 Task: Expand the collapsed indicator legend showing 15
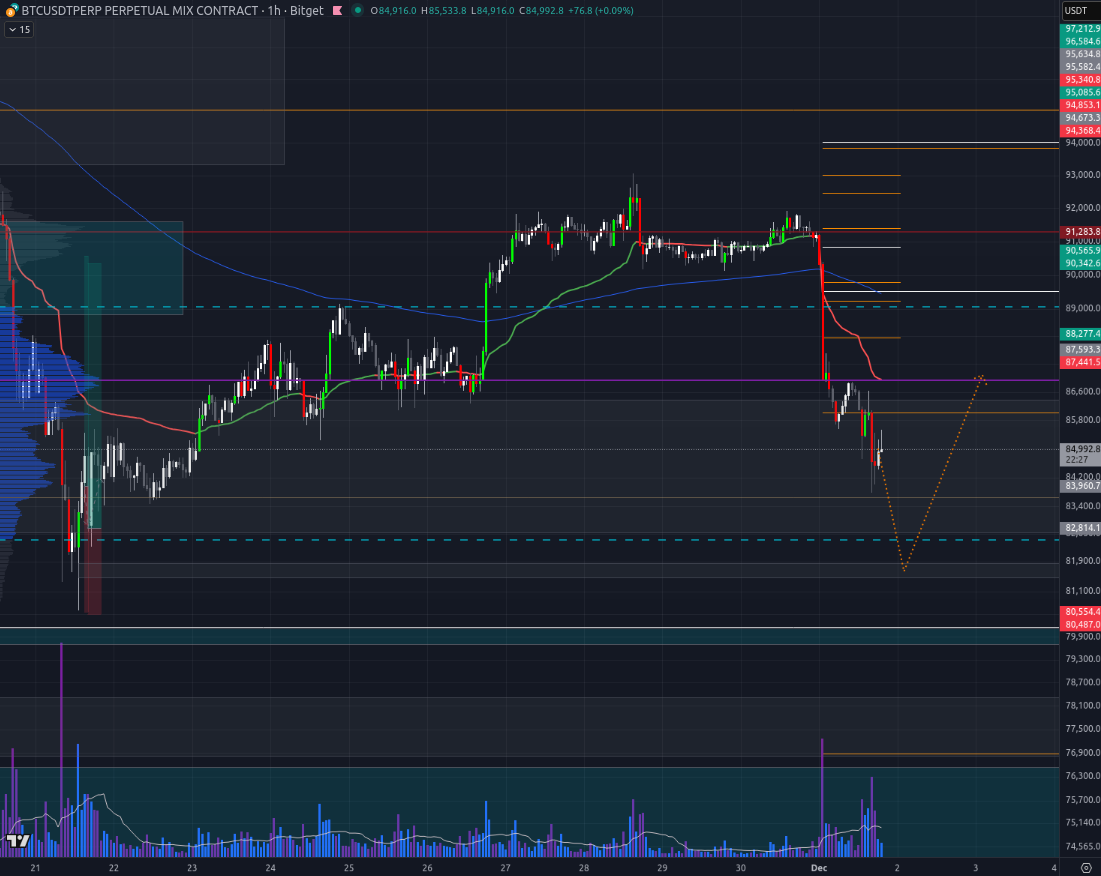(19, 30)
